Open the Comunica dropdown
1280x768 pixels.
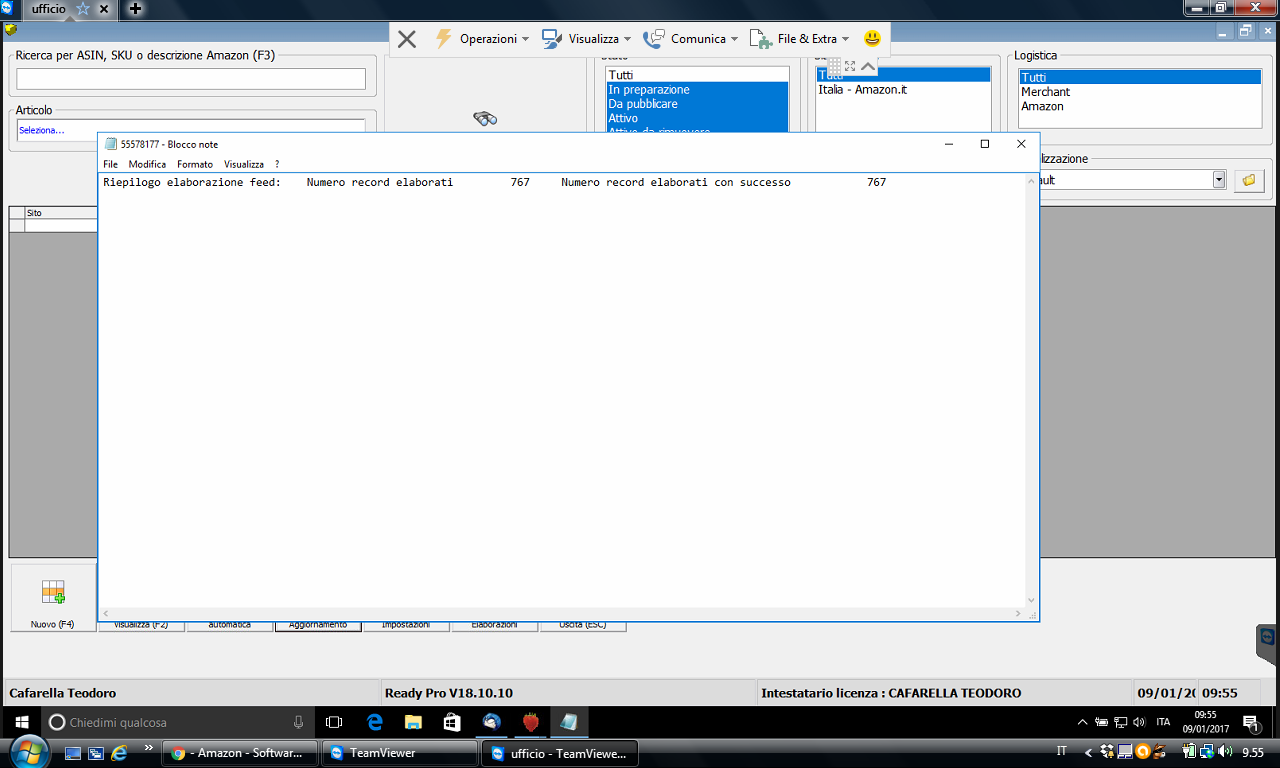(691, 39)
